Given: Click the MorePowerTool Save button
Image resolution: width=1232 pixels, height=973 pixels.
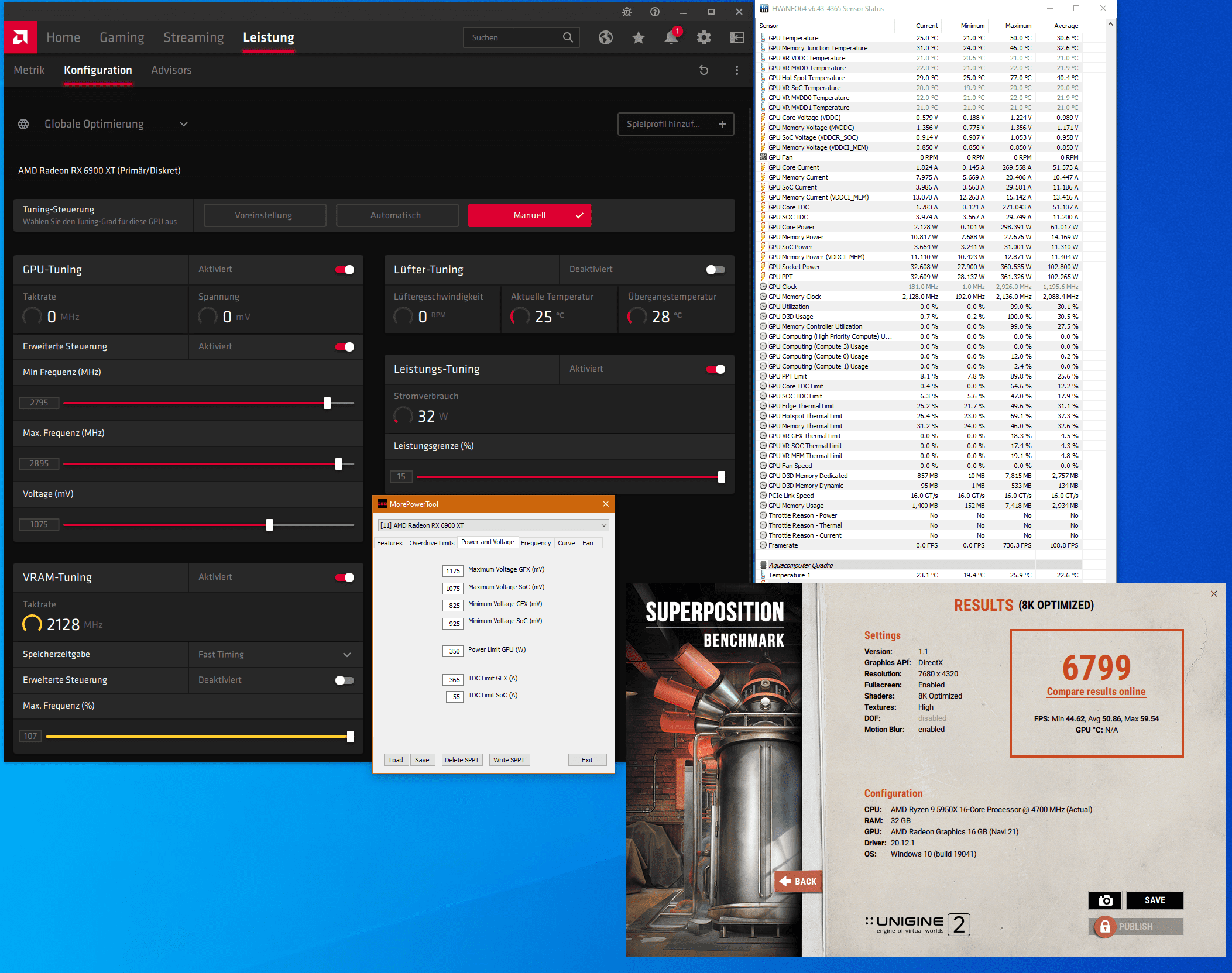Looking at the screenshot, I should tap(422, 760).
